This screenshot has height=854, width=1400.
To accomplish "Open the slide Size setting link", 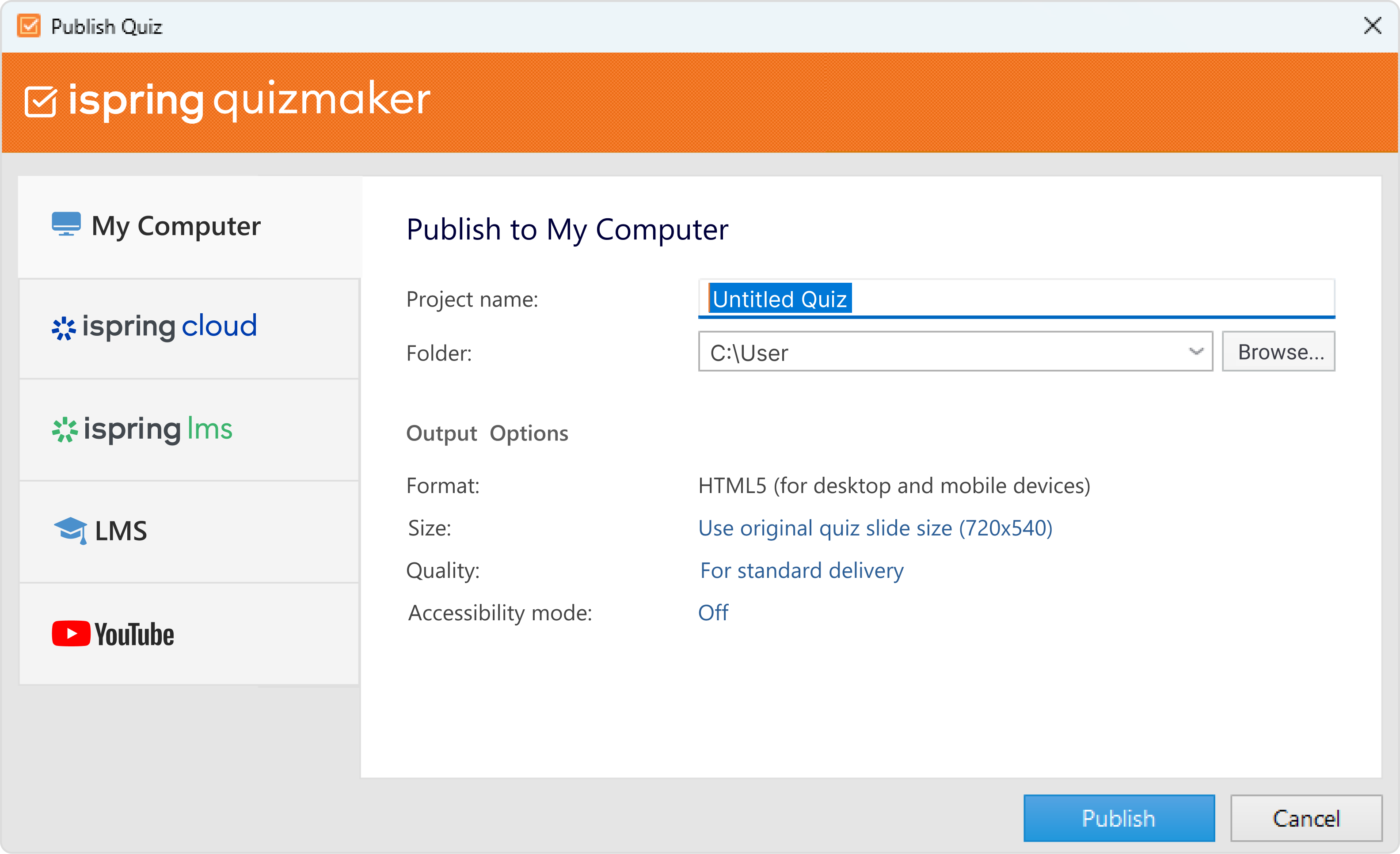I will [875, 528].
